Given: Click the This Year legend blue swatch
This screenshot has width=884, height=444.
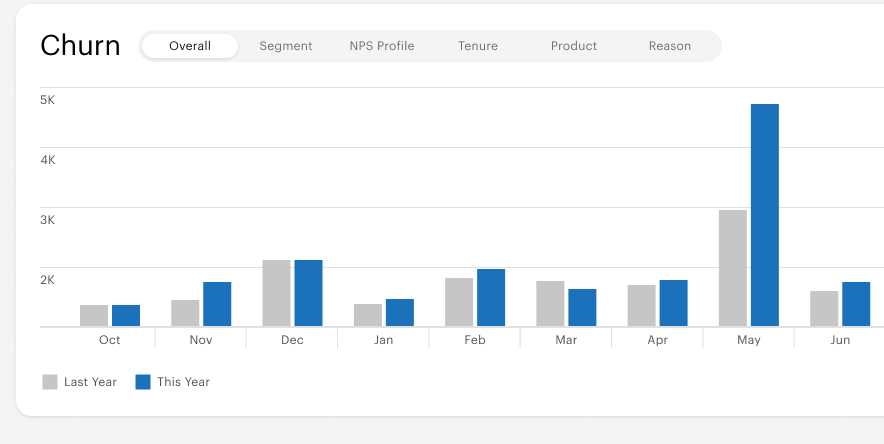Looking at the screenshot, I should coord(143,382).
